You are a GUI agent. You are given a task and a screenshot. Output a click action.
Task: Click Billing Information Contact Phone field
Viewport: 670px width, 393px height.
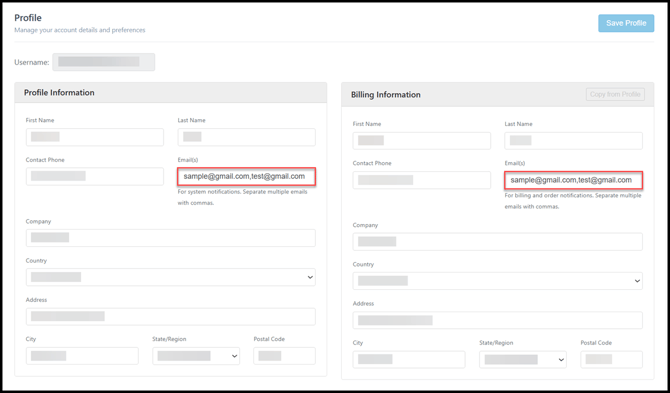(422, 180)
